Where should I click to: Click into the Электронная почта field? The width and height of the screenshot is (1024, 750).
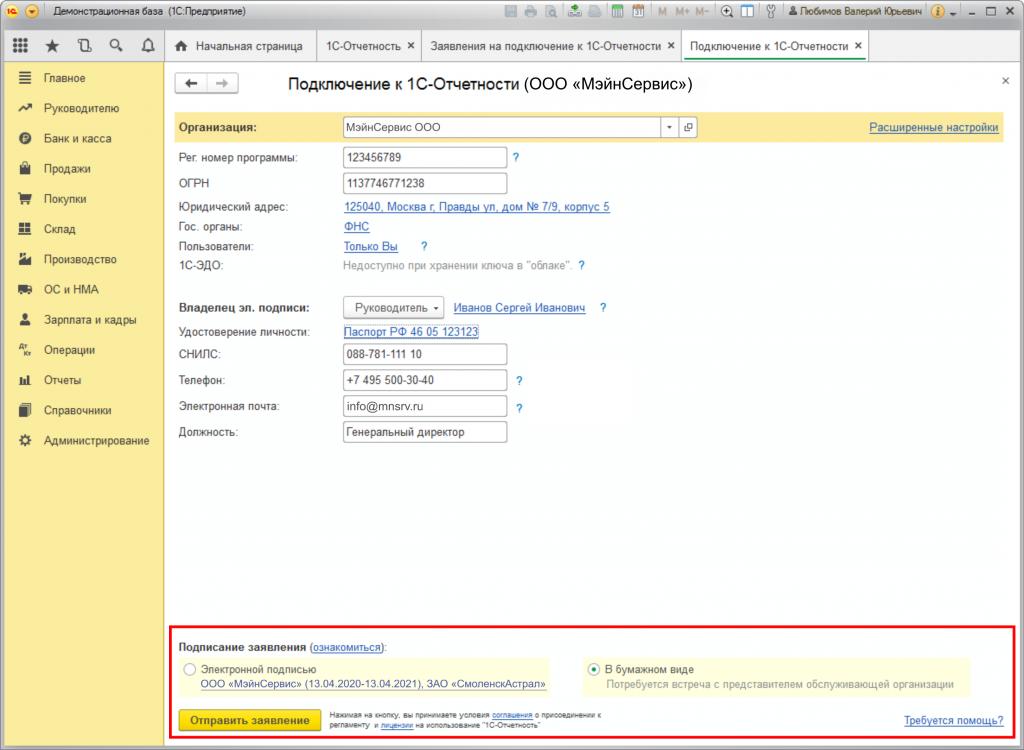(x=424, y=407)
